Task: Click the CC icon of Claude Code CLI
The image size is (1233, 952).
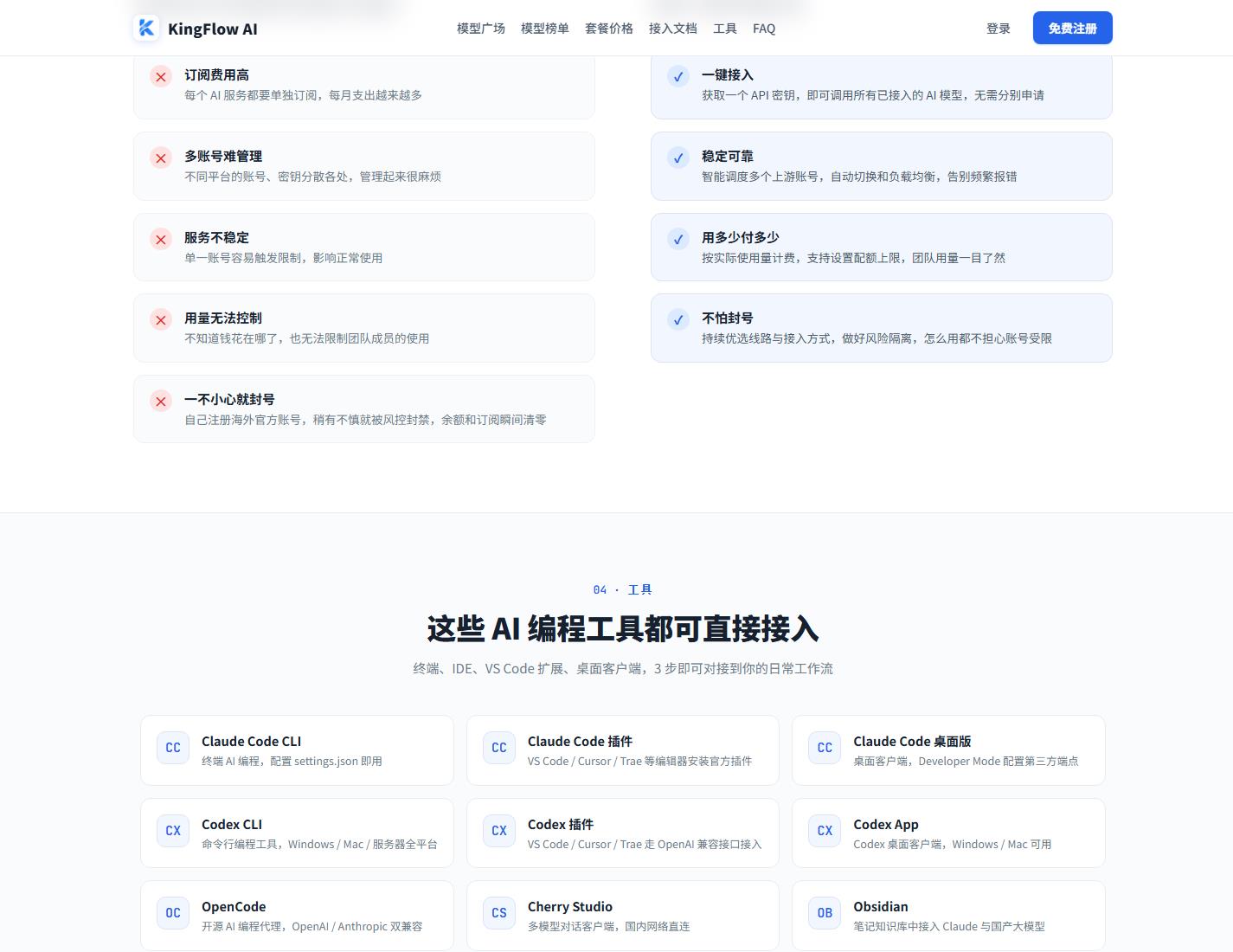Action: point(173,748)
